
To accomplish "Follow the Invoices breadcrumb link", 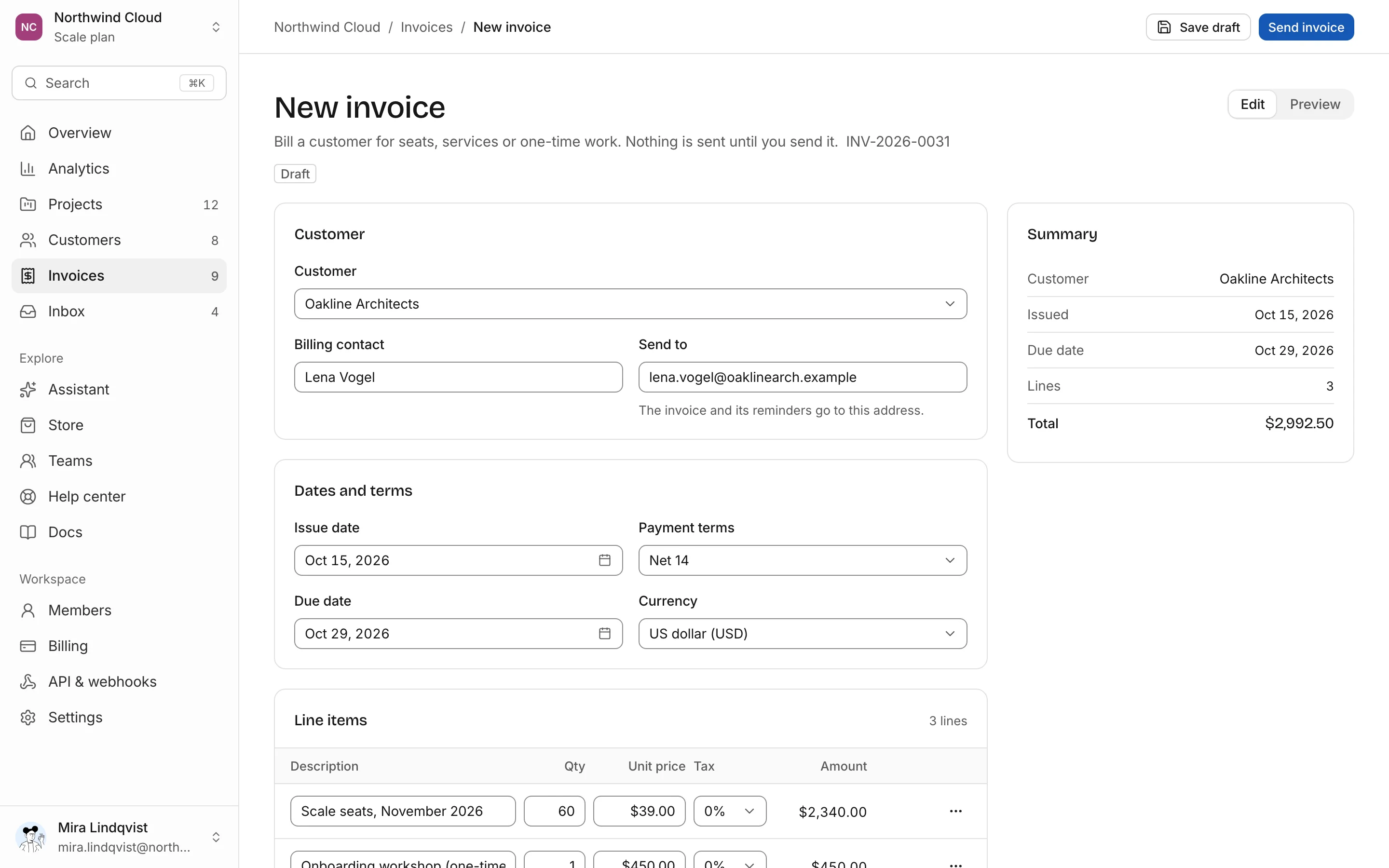I will pyautogui.click(x=426, y=27).
